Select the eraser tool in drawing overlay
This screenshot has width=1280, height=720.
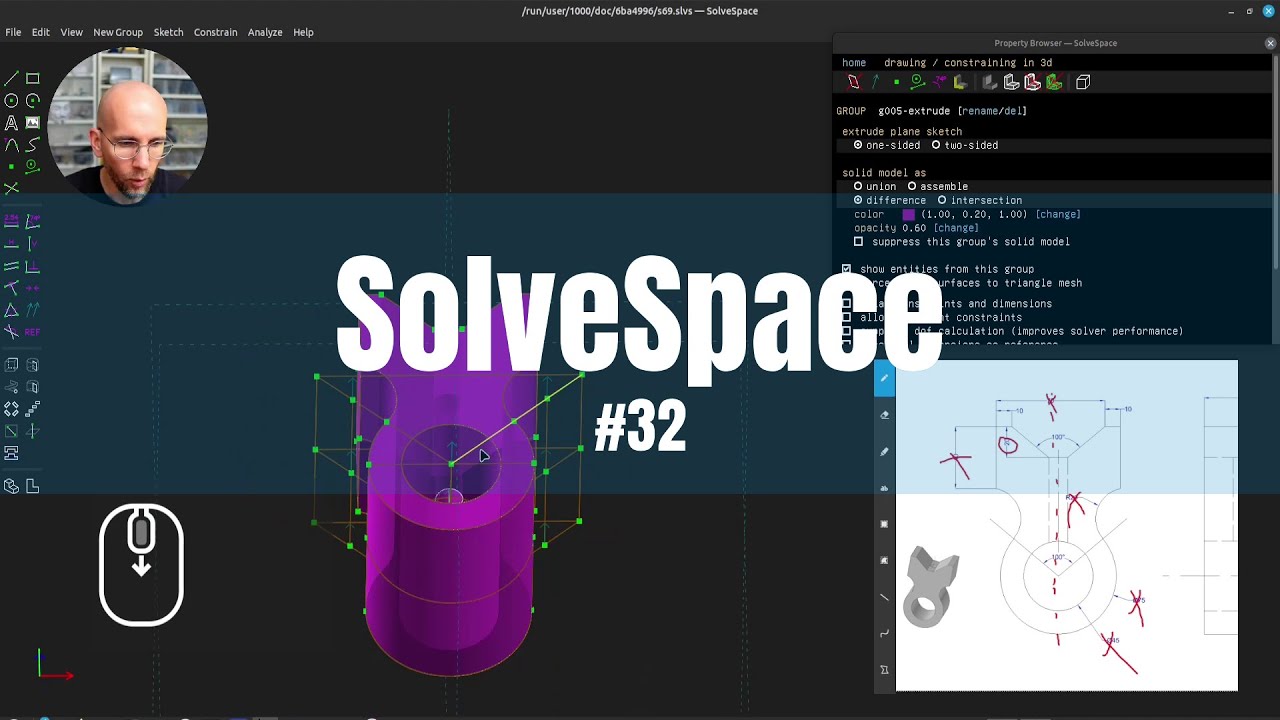click(x=884, y=415)
